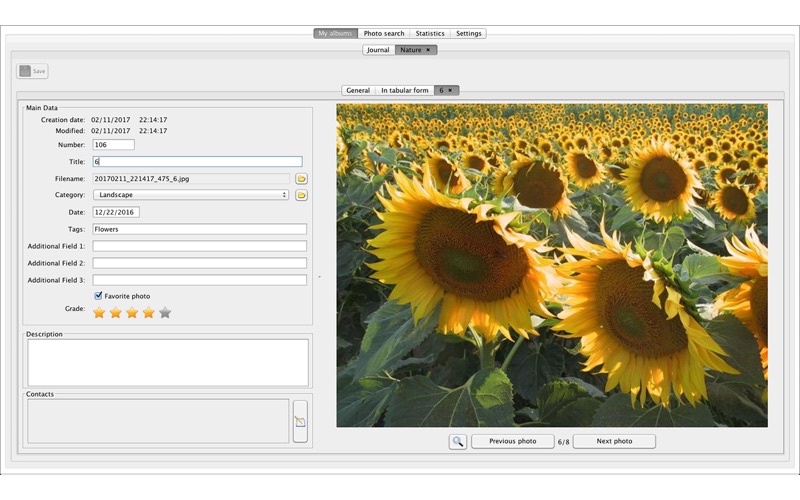
Task: Click inside the Description text area
Action: [168, 362]
